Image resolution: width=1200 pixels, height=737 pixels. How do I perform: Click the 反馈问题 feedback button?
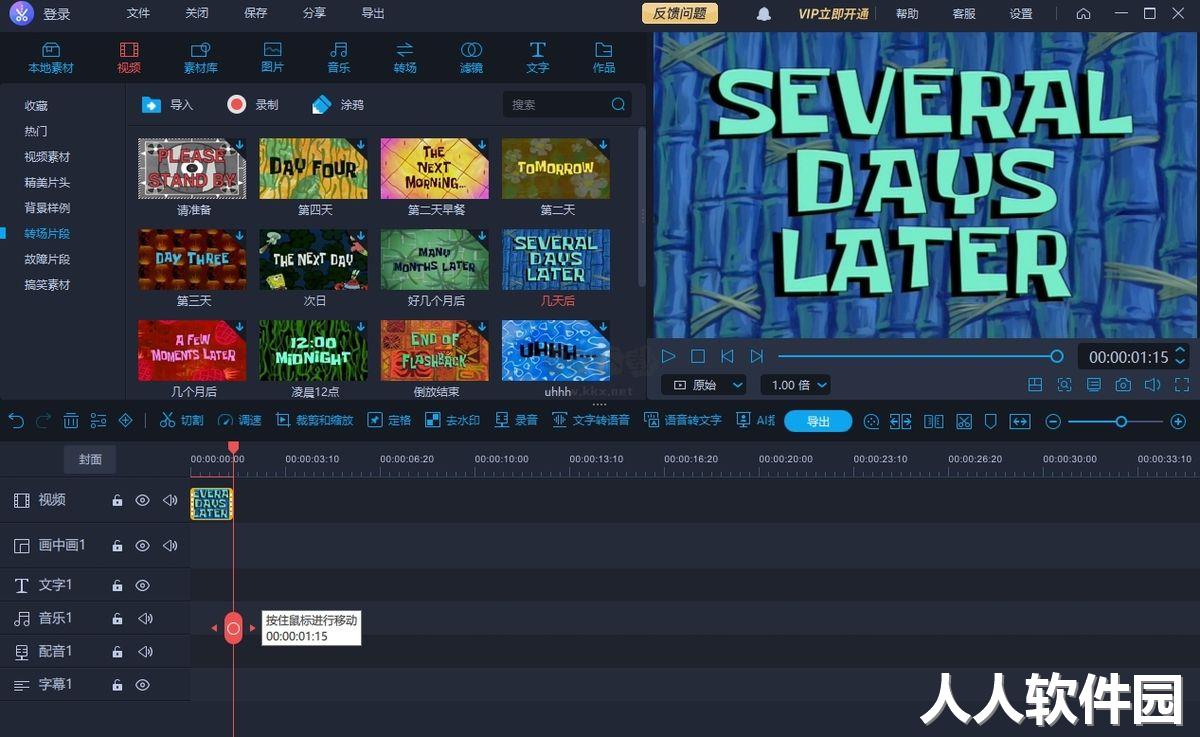pos(680,13)
